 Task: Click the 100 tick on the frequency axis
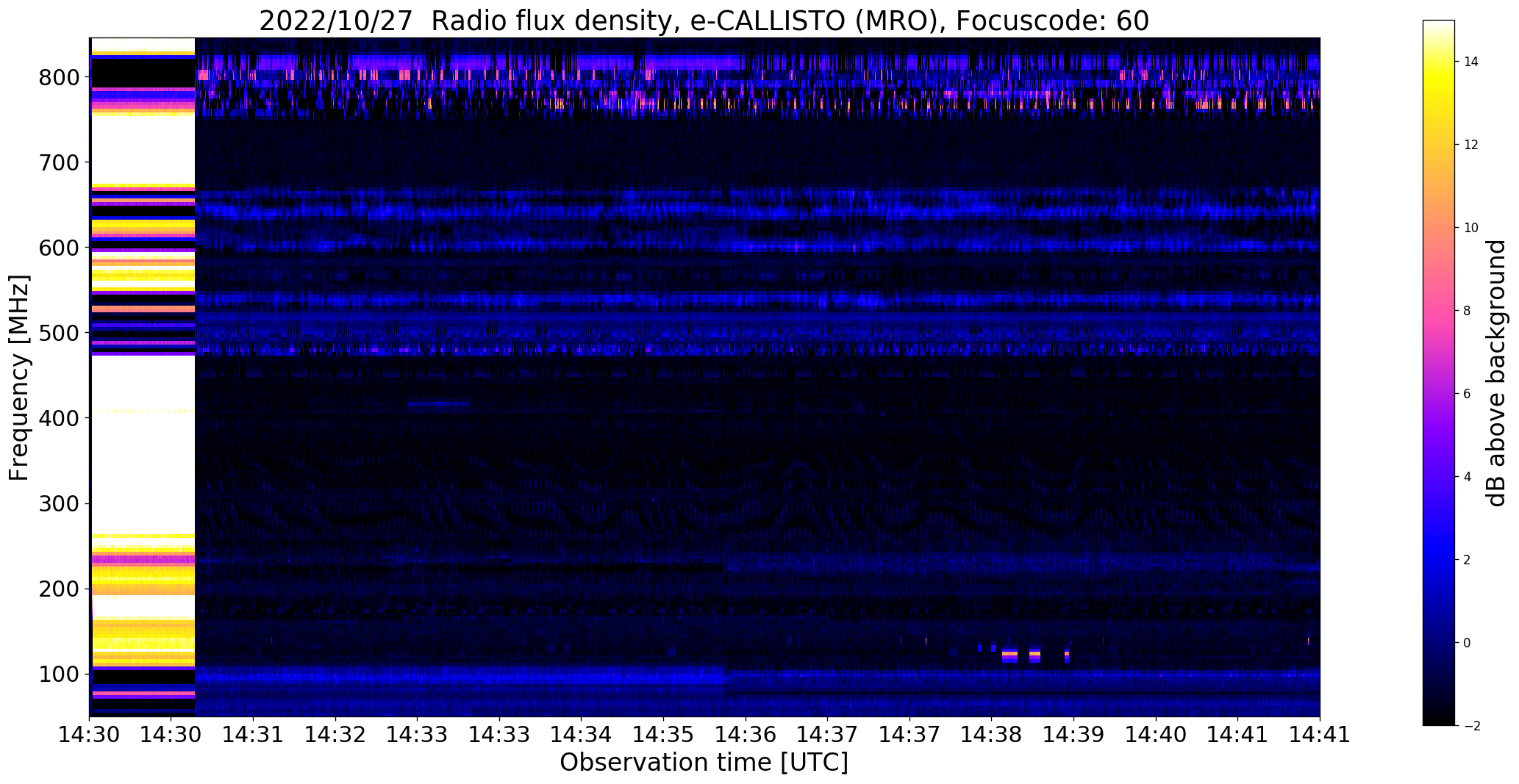click(x=59, y=674)
